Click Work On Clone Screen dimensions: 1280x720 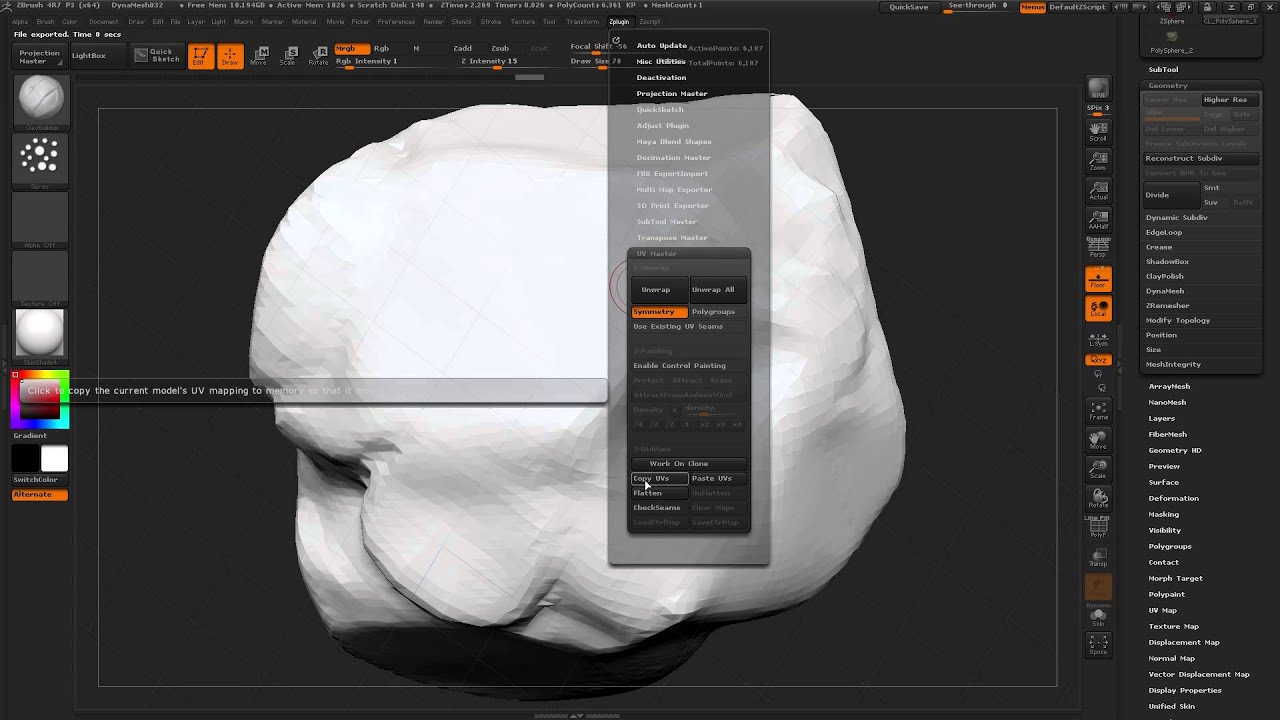point(688,464)
